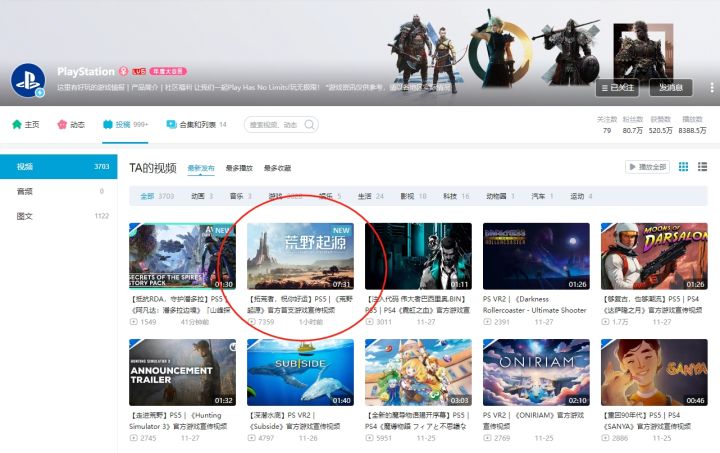Filter videos by 运动 4 category
The image size is (720, 453).
581,196
